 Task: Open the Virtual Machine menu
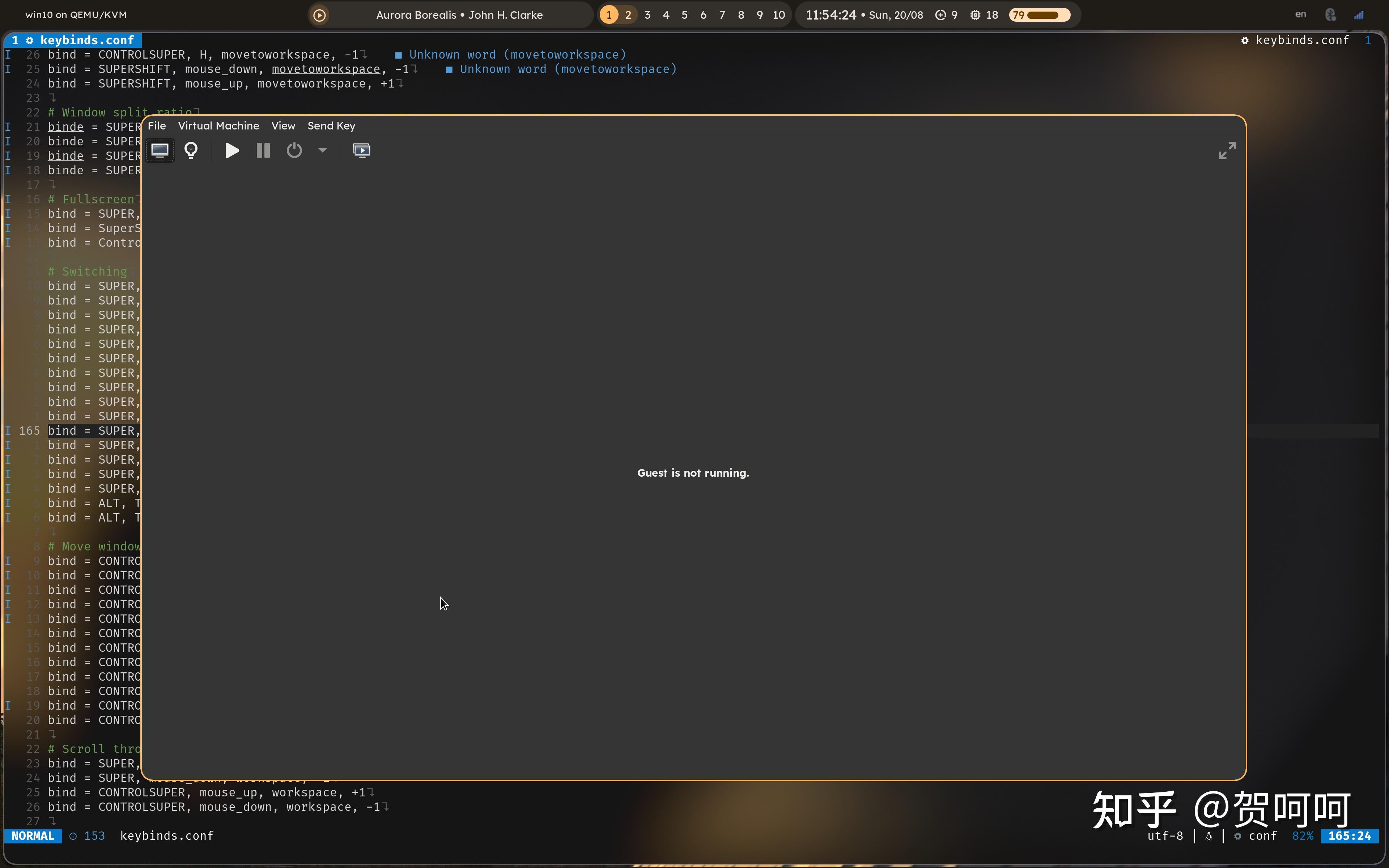point(218,126)
